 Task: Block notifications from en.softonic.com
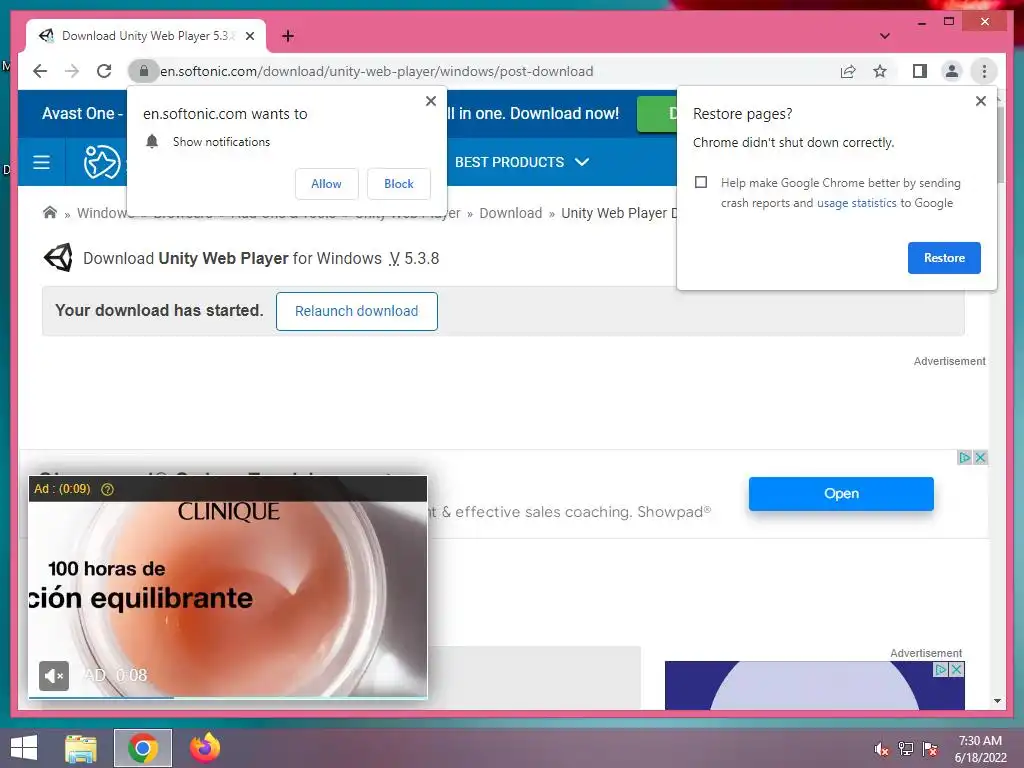tap(398, 184)
